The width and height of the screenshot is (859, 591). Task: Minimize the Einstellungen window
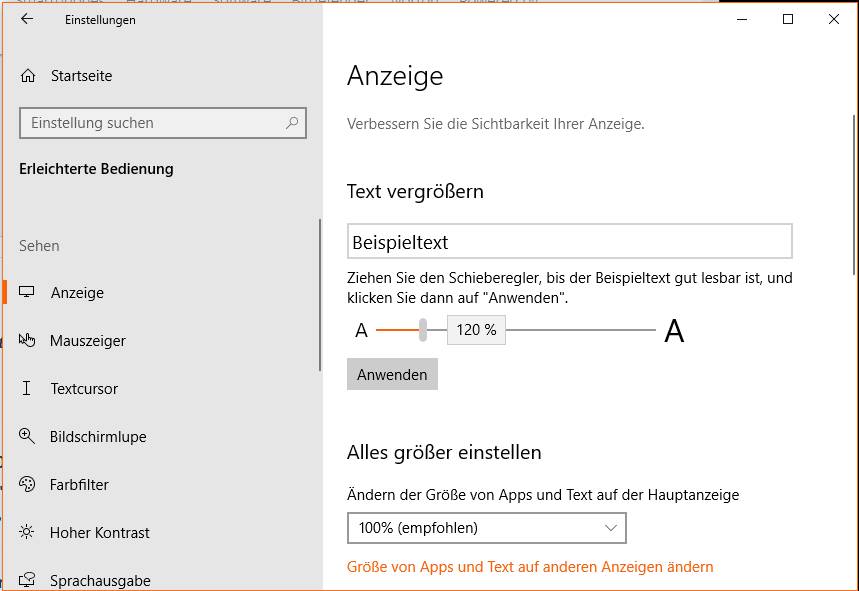pyautogui.click(x=742, y=19)
